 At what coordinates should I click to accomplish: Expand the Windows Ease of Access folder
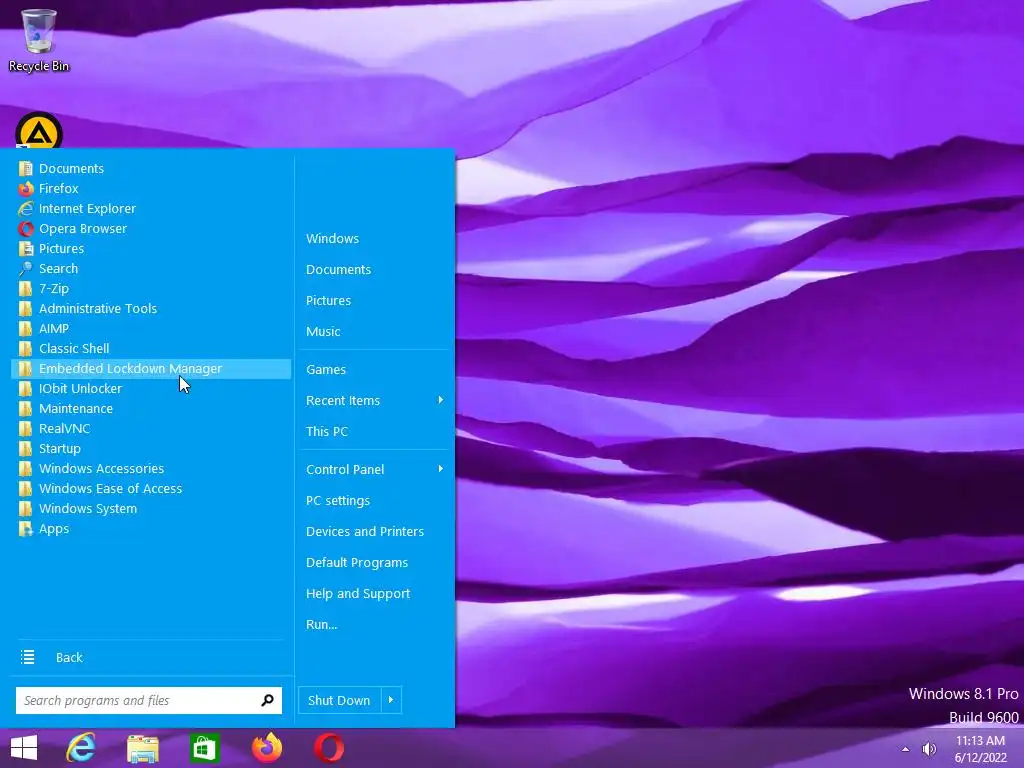click(151, 489)
